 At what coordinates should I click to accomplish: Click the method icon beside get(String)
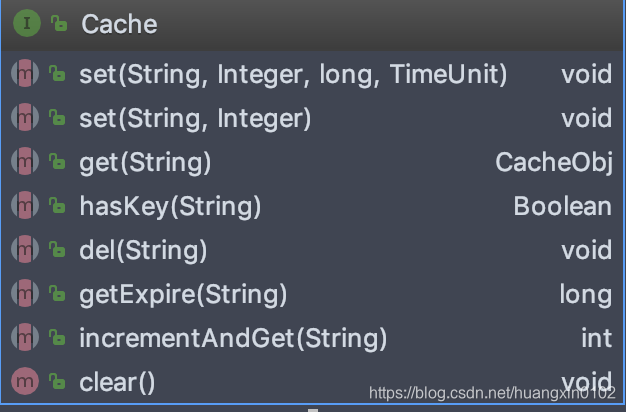[25, 161]
